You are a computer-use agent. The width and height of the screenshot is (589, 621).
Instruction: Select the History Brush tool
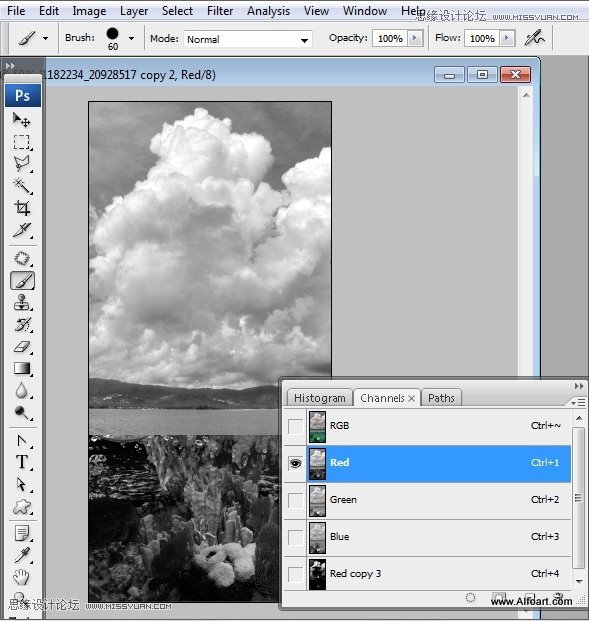point(21,325)
